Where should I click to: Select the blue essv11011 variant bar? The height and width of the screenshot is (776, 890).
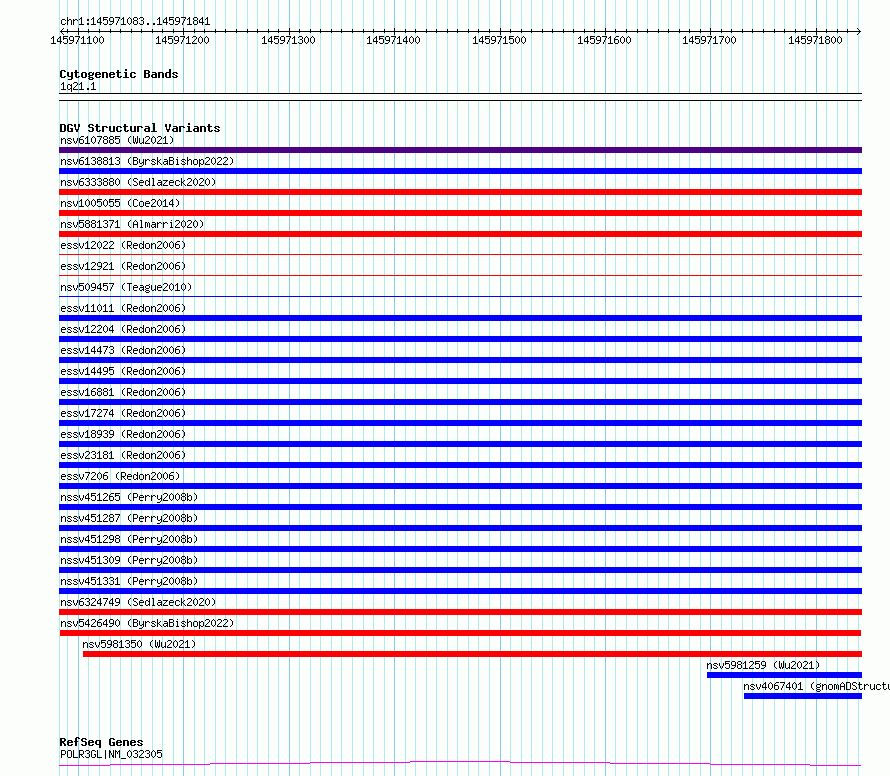(460, 318)
